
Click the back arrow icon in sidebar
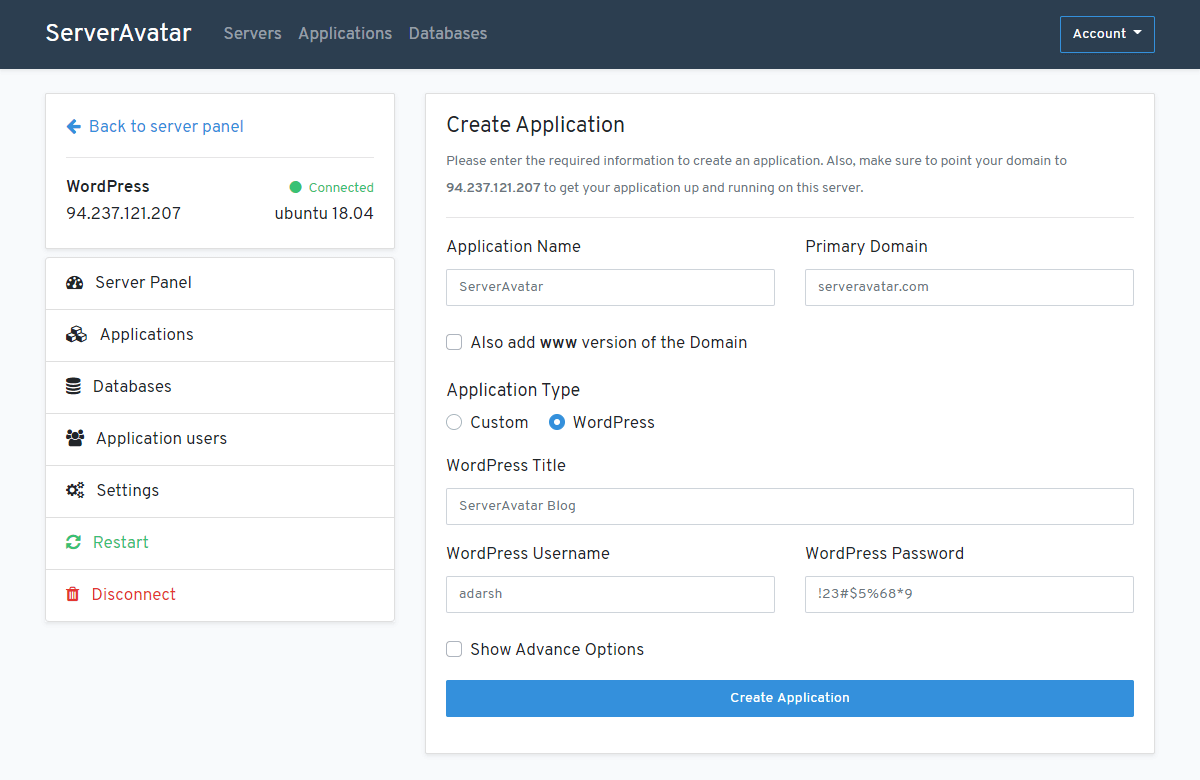tap(73, 126)
